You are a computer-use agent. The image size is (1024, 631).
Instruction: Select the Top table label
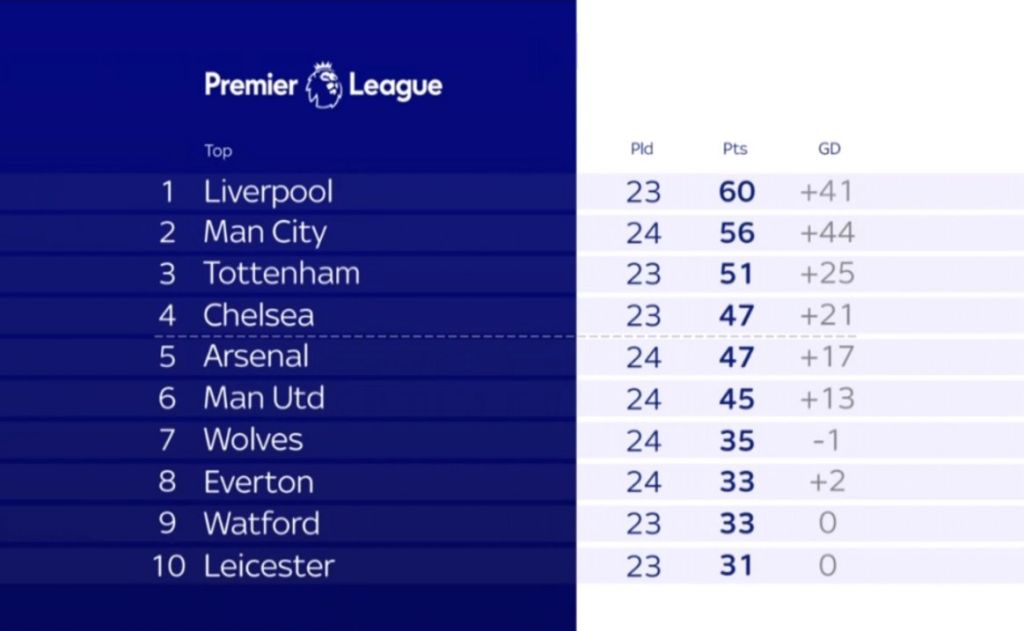coord(218,151)
